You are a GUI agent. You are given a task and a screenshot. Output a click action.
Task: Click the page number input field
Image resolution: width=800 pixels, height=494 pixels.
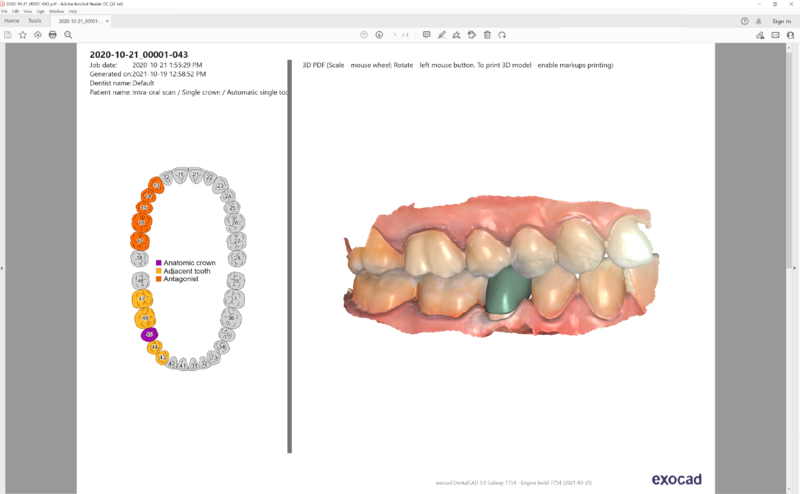click(394, 35)
